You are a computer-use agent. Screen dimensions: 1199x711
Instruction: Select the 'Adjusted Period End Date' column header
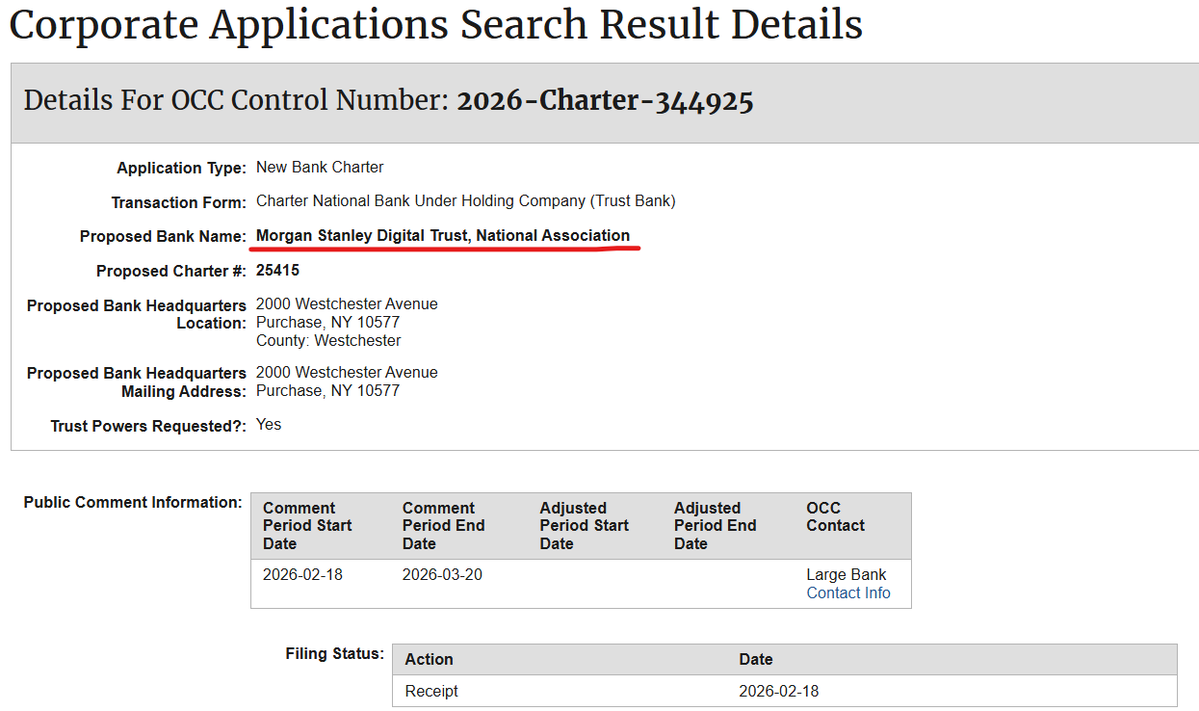(x=715, y=526)
